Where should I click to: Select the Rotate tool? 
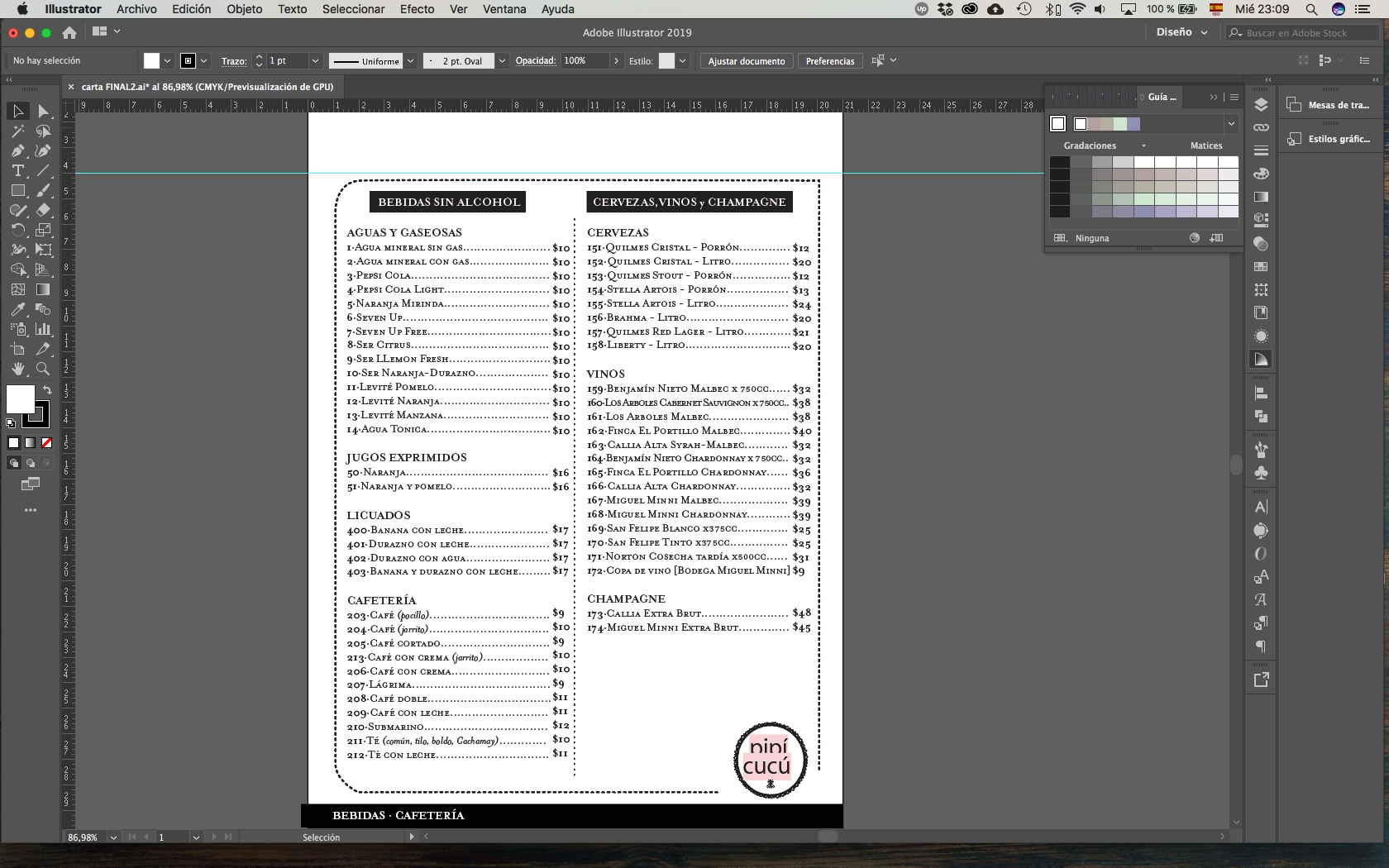18,230
